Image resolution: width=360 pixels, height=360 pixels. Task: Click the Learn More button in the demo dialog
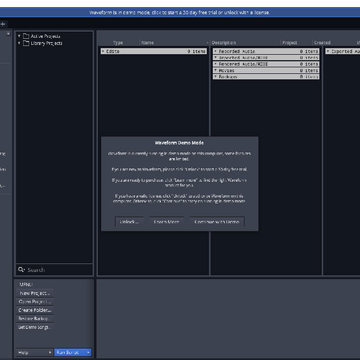166,222
